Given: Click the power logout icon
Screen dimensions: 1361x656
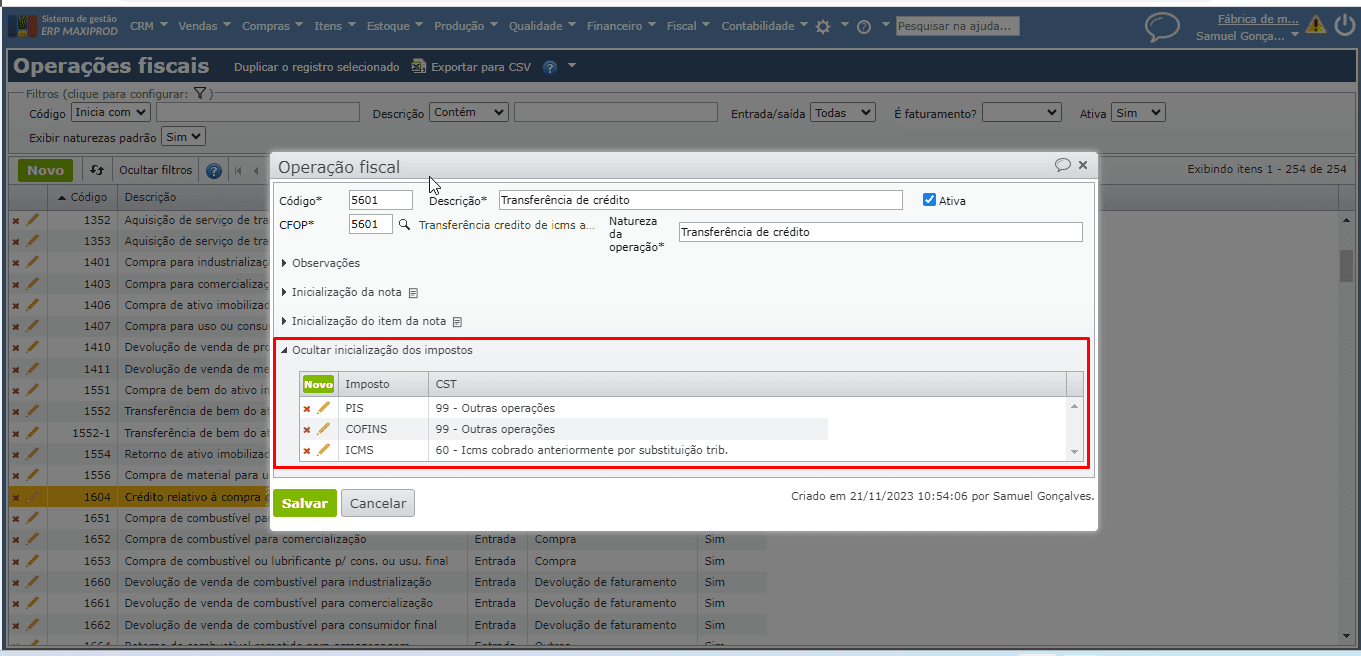Looking at the screenshot, I should coord(1344,24).
